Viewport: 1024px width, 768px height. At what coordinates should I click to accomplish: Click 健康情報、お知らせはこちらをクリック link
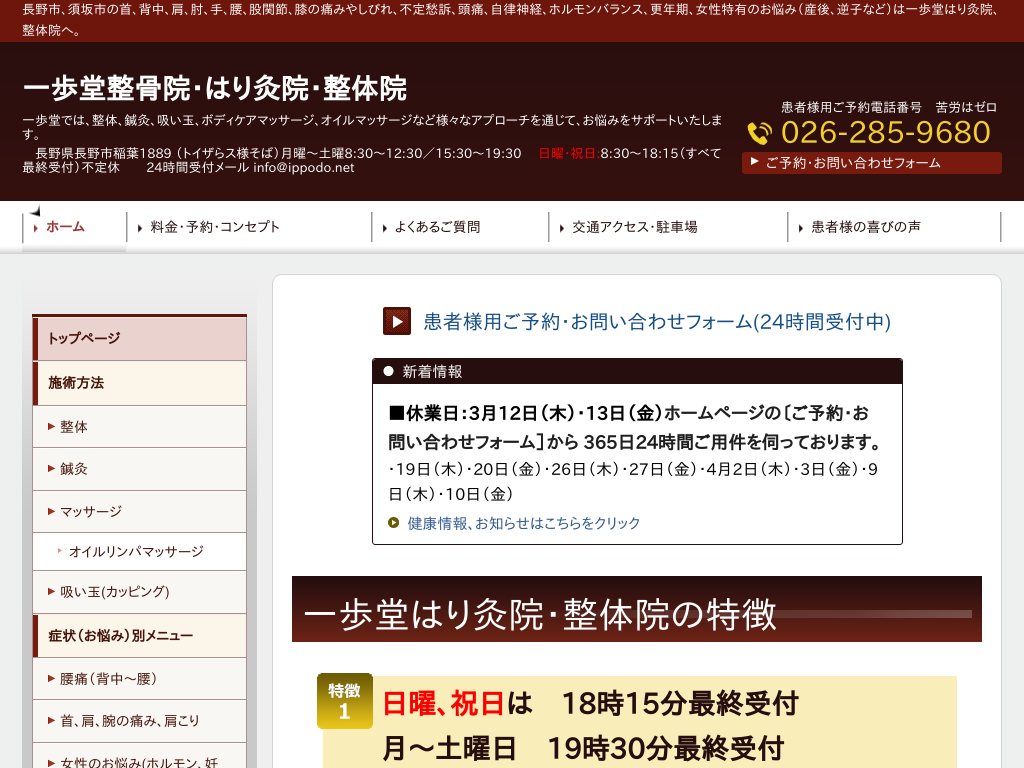524,523
